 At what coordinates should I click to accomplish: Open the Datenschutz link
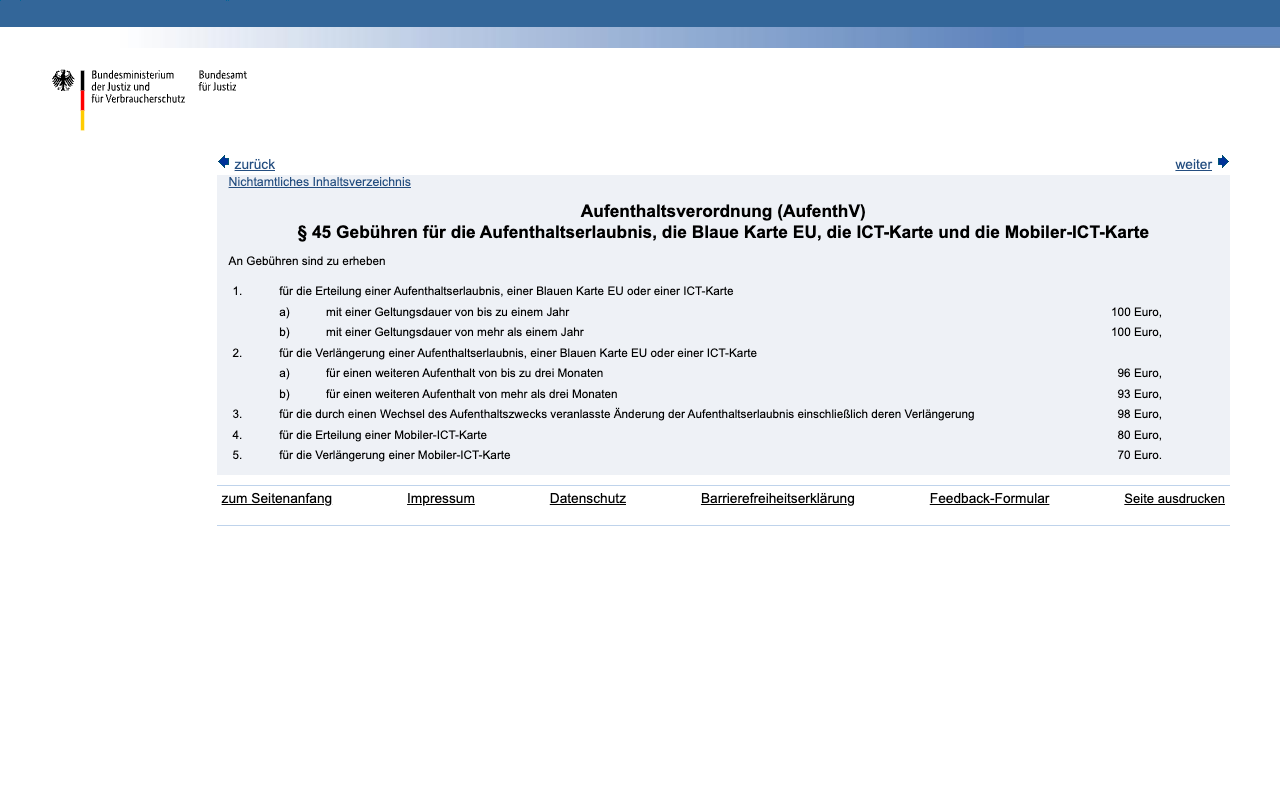tap(588, 498)
